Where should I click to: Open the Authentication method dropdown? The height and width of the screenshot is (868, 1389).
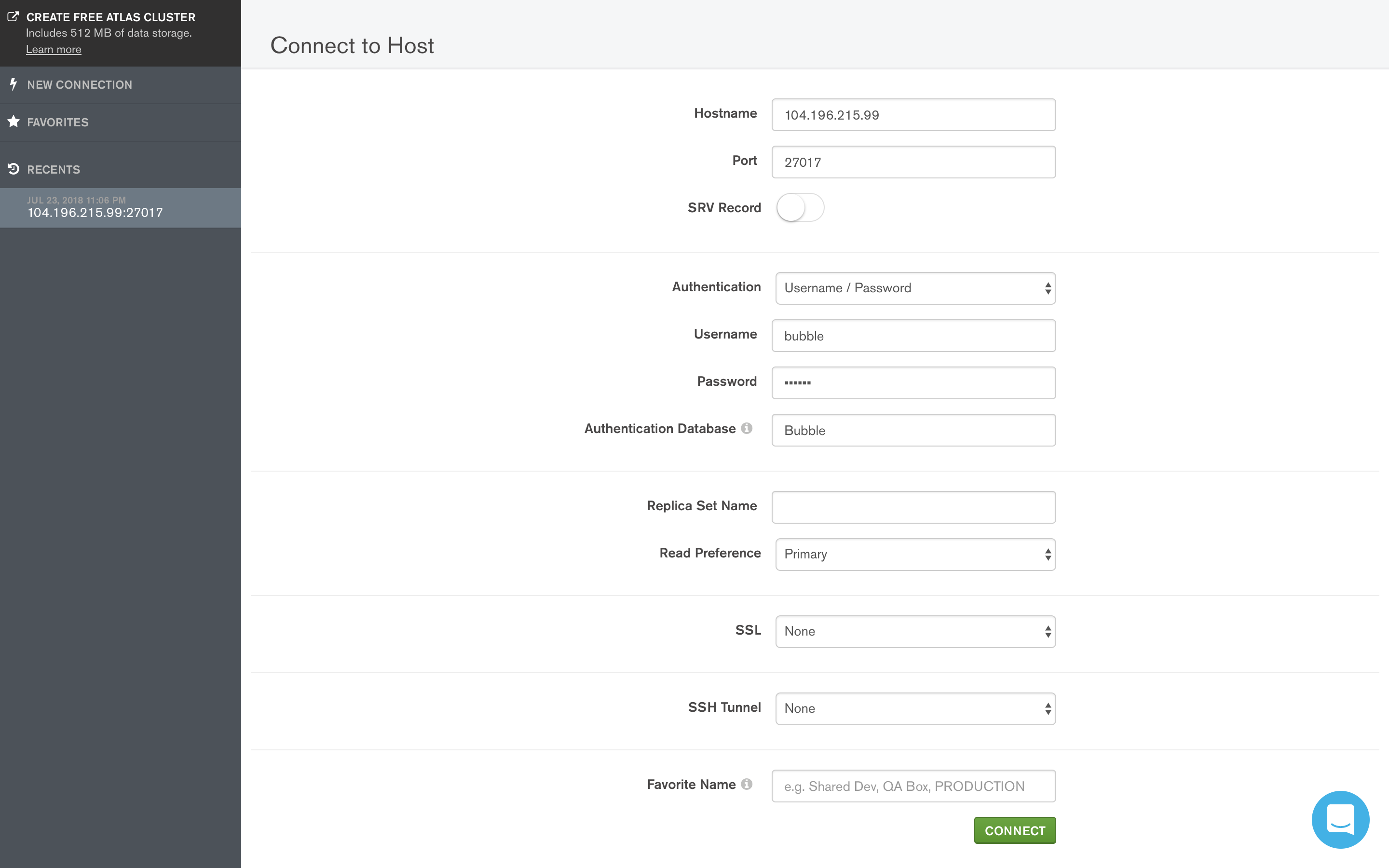coord(915,288)
